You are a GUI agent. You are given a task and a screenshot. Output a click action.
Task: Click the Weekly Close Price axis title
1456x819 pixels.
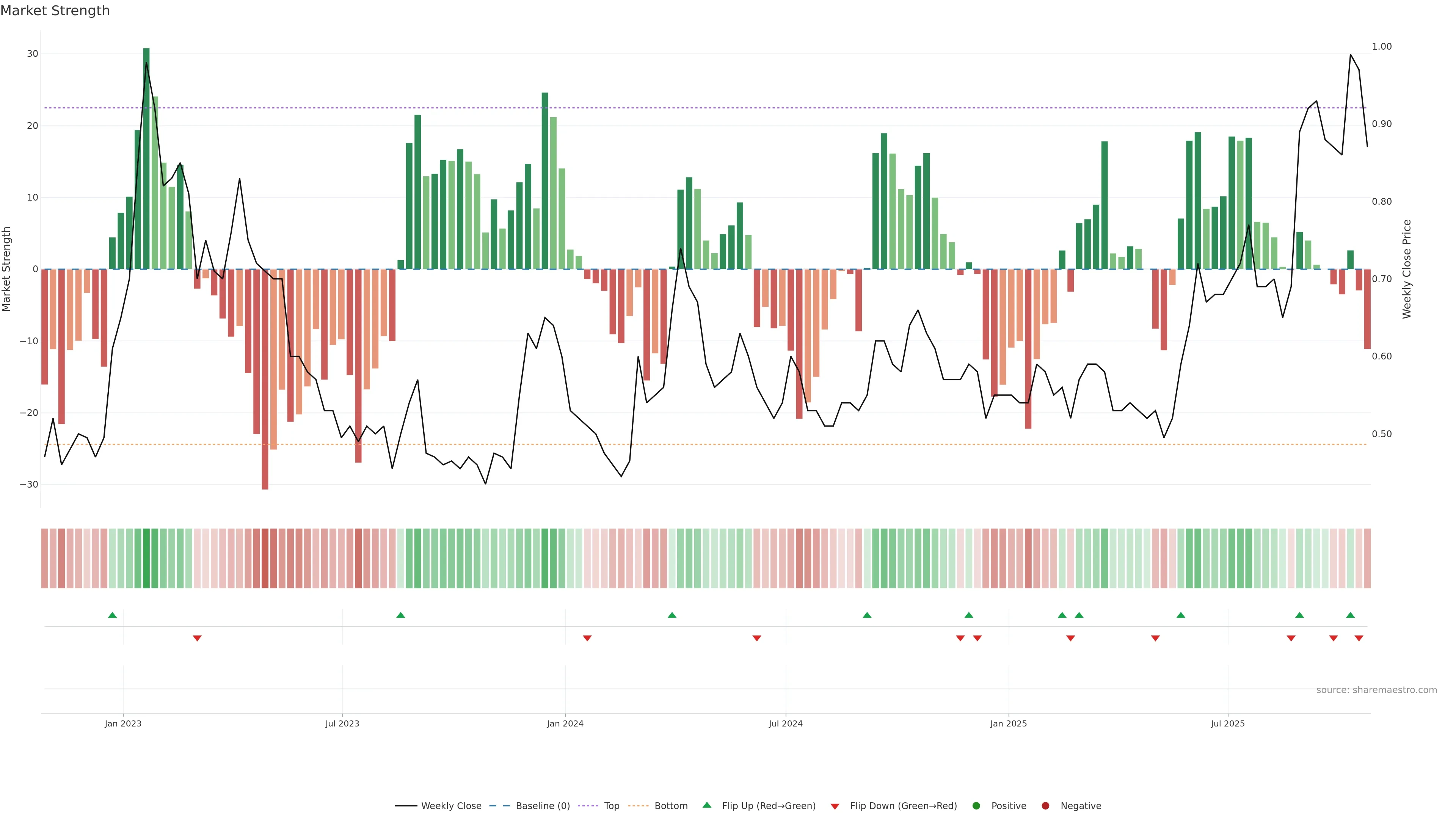(x=1407, y=269)
